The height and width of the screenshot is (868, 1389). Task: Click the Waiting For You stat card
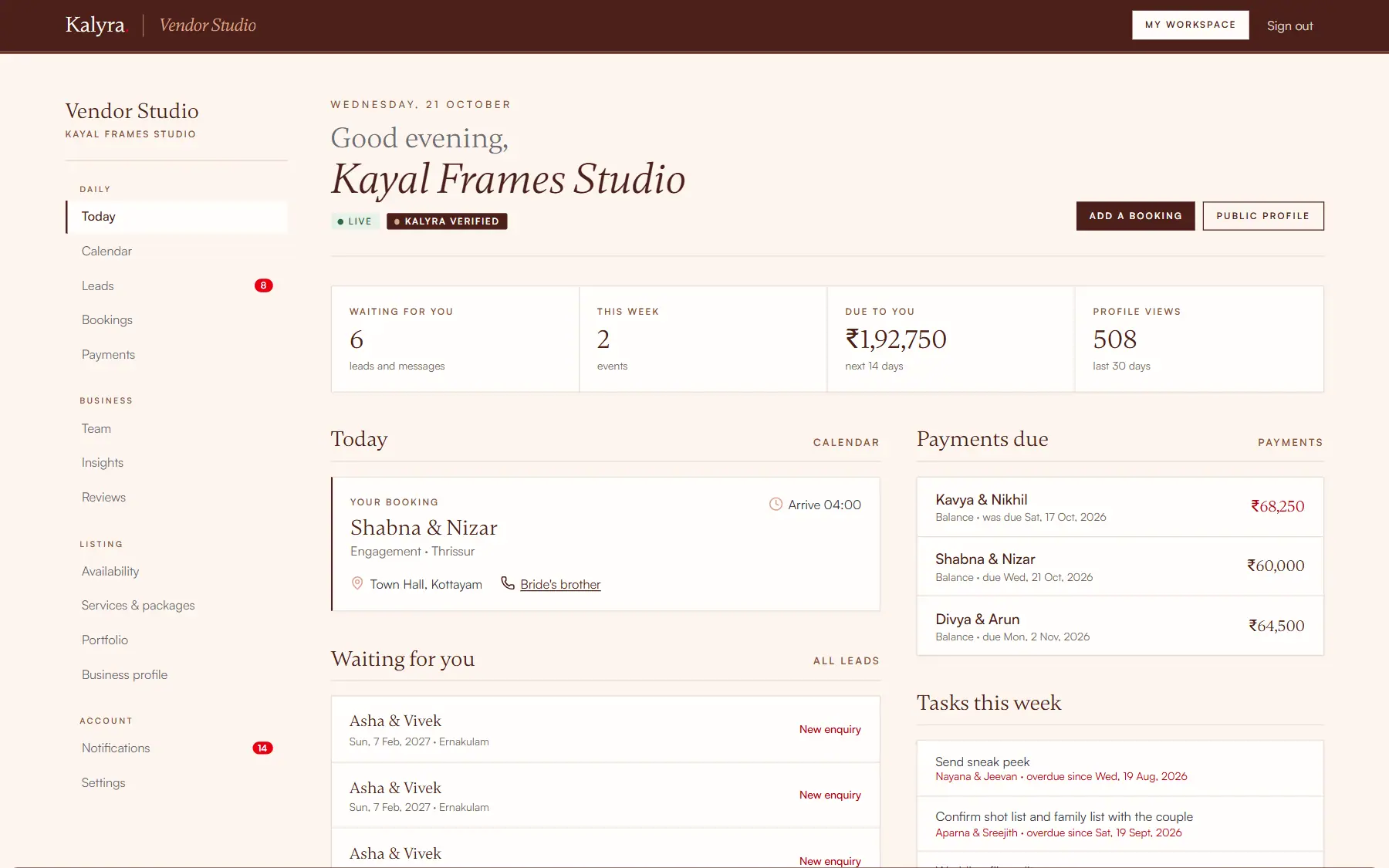tap(455, 339)
